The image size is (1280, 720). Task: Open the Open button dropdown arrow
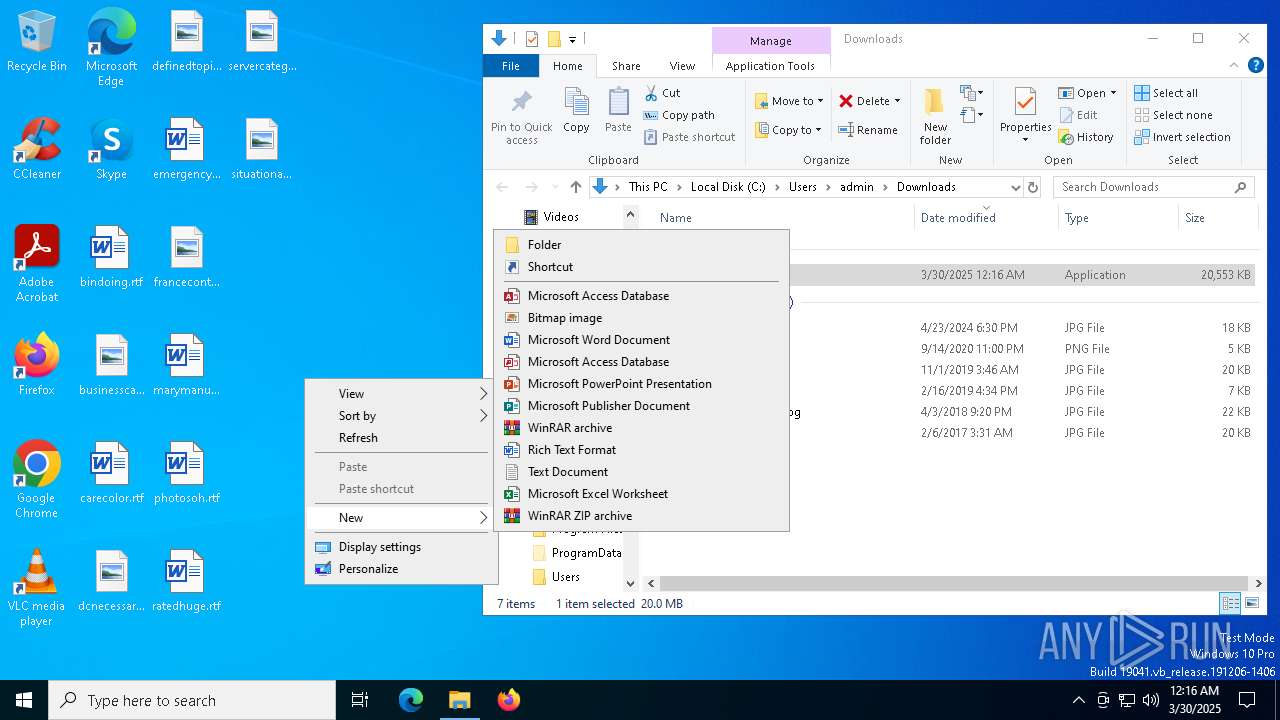[x=1113, y=93]
